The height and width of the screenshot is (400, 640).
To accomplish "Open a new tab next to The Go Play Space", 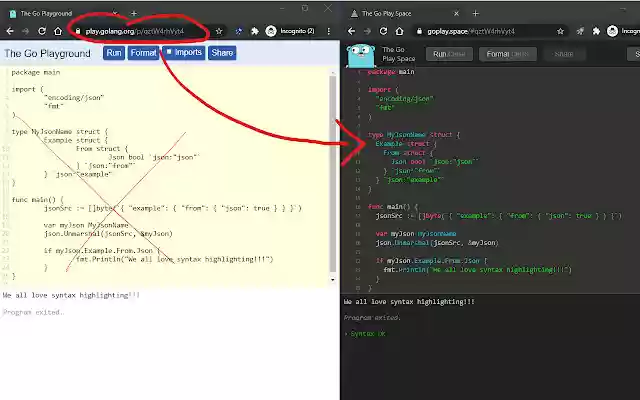I will pyautogui.click(x=476, y=13).
